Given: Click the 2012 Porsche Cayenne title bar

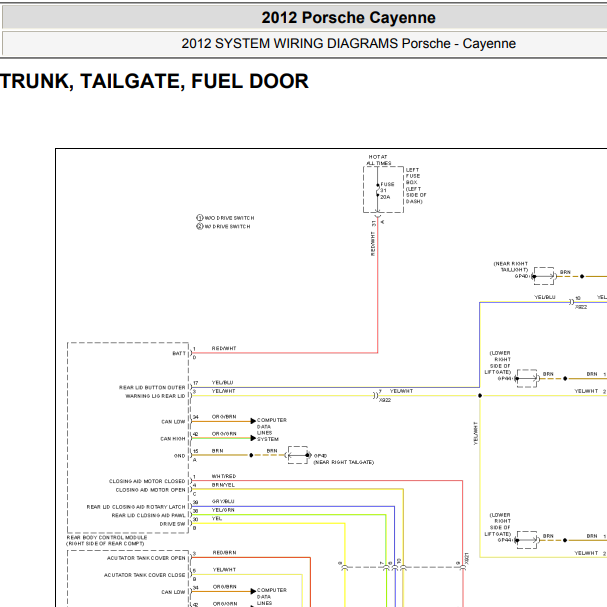Looking at the screenshot, I should pyautogui.click(x=348, y=17).
